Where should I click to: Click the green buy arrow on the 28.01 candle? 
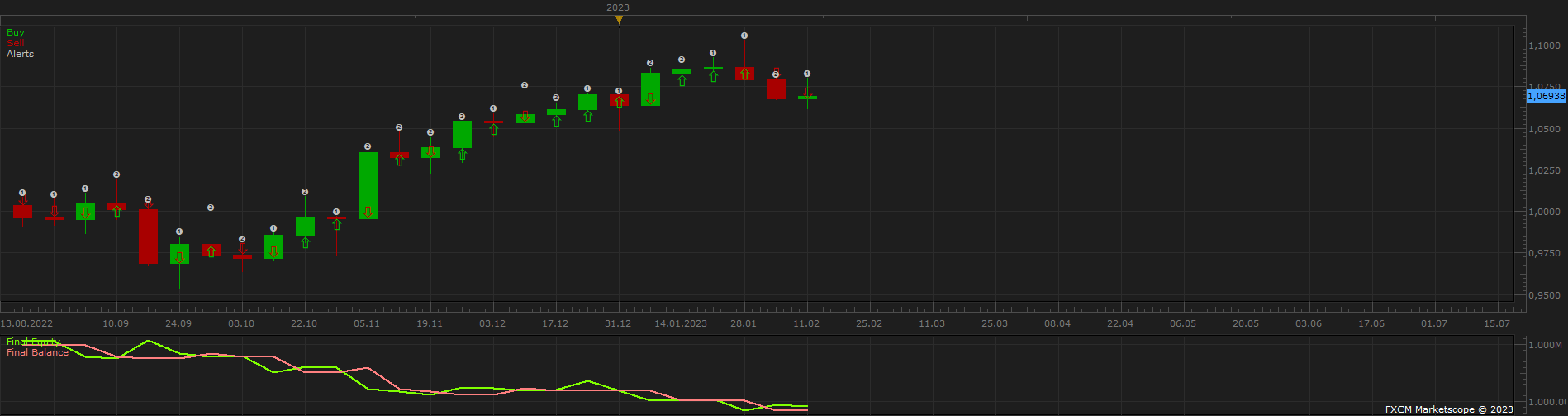(744, 74)
